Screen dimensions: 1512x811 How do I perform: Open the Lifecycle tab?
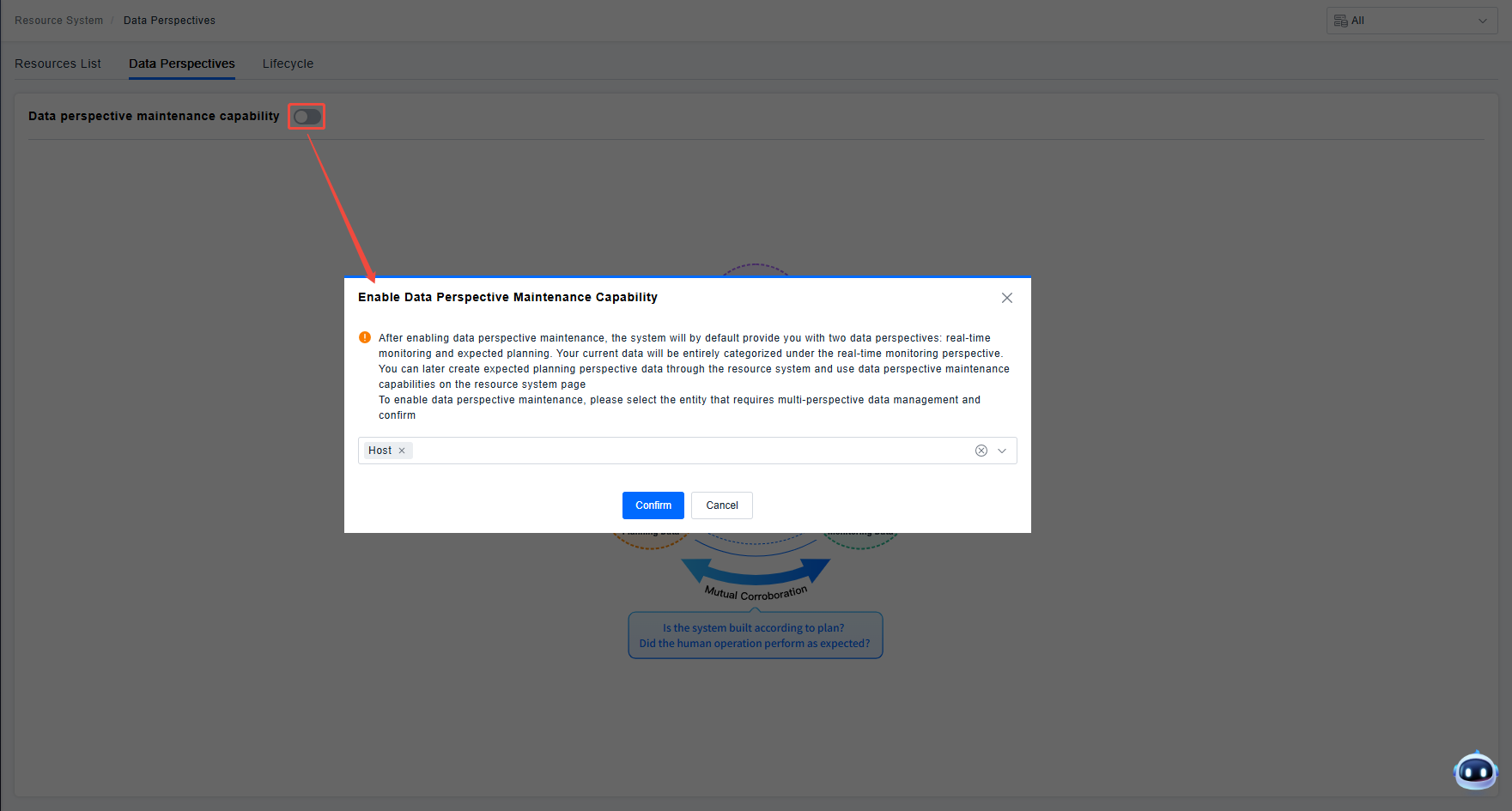[288, 64]
